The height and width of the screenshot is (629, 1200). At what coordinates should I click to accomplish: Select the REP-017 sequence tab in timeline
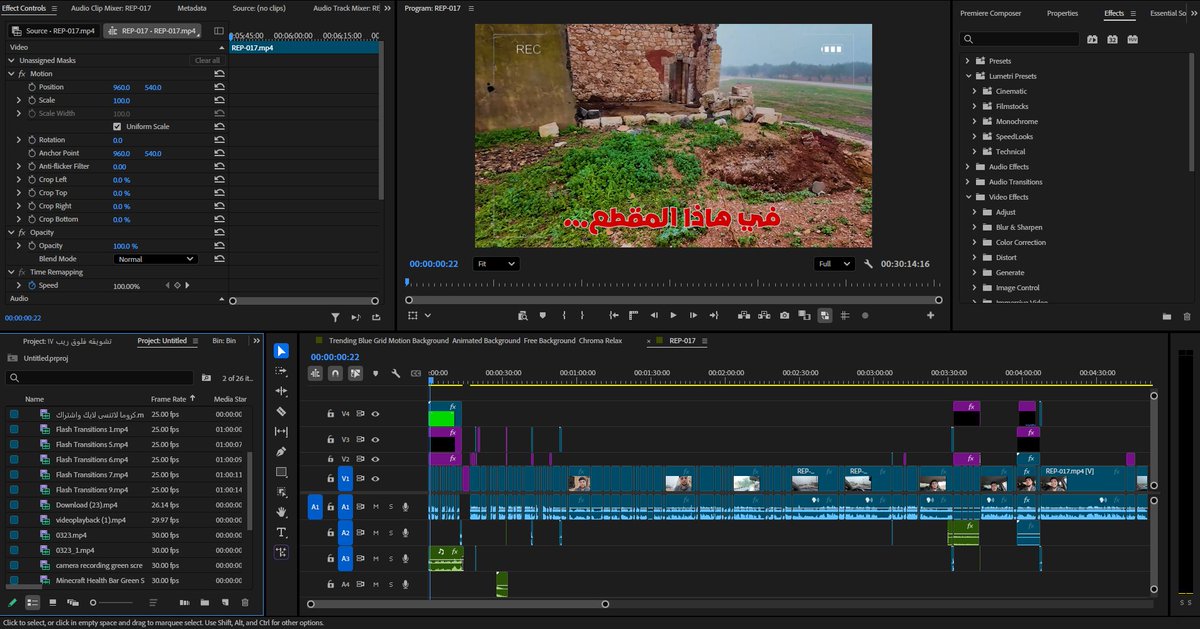click(x=682, y=341)
